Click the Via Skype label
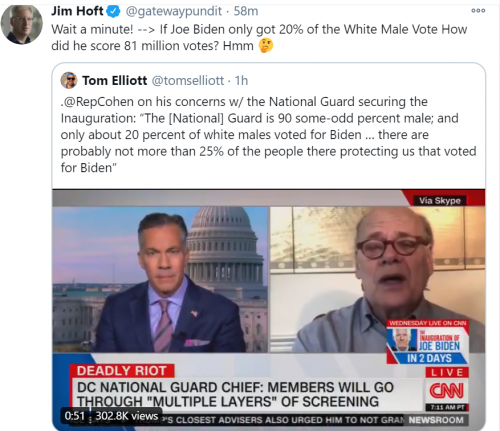This screenshot has height=431, width=500. 440,200
